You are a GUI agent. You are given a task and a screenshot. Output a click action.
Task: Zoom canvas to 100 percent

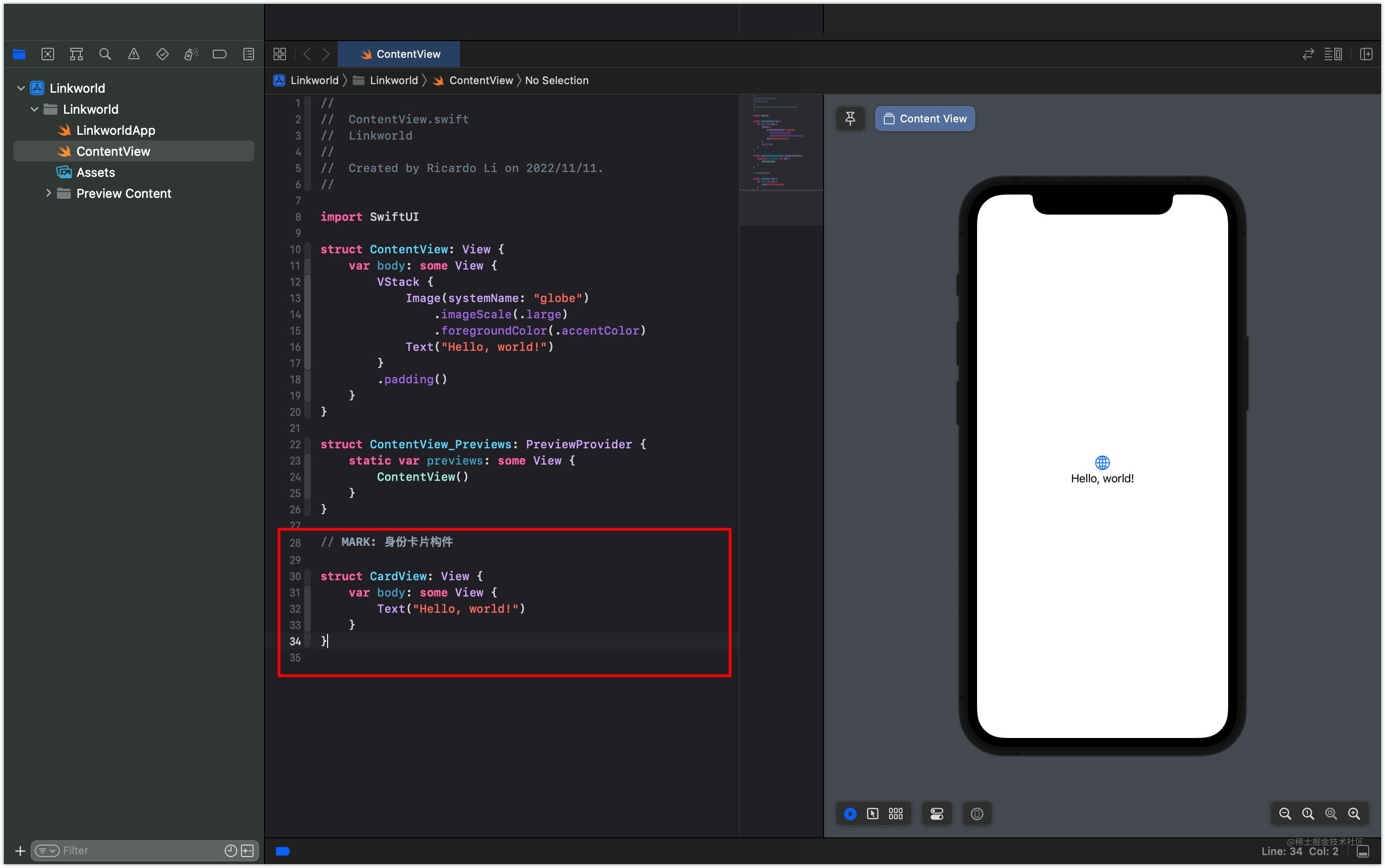1308,814
